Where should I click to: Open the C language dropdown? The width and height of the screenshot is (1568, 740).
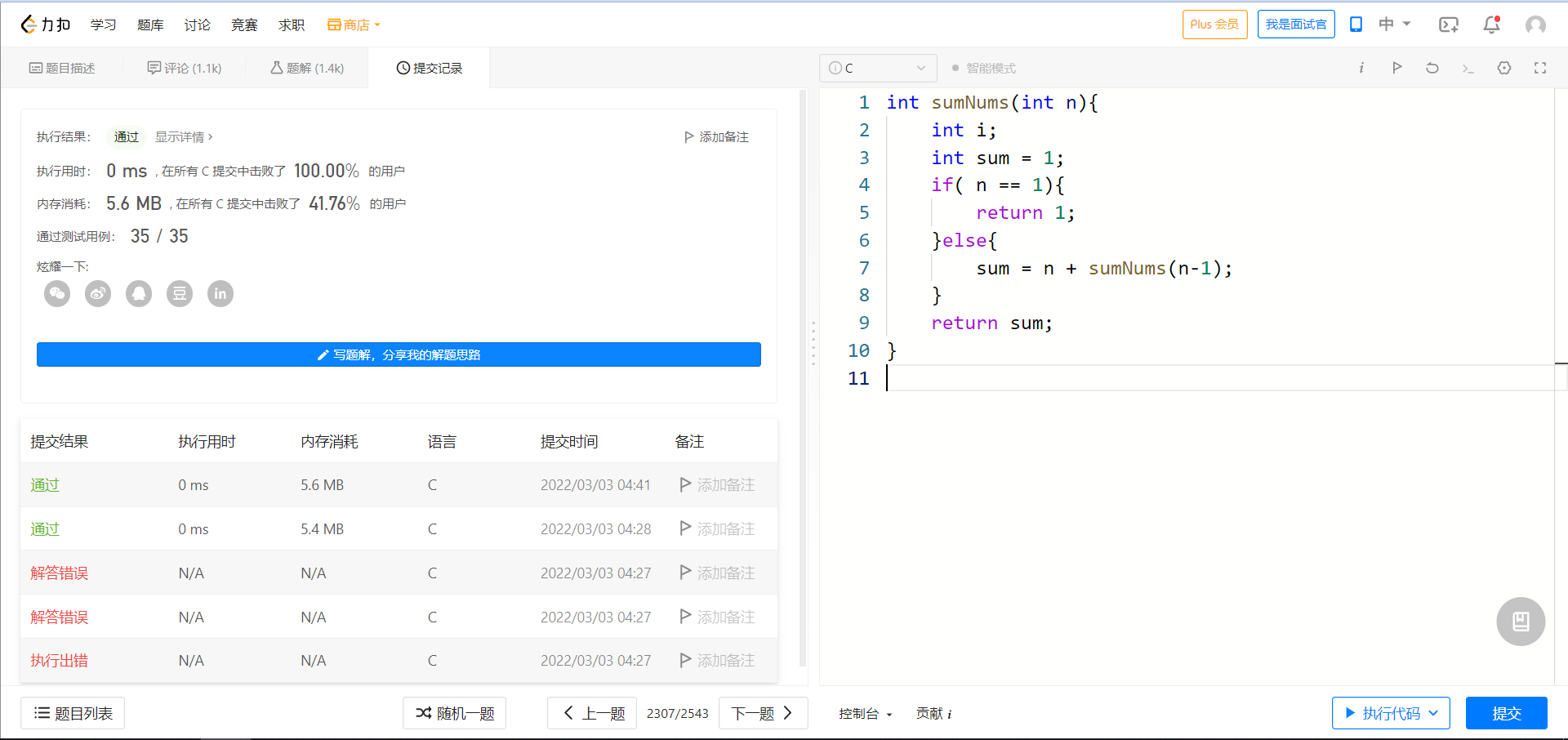pos(877,69)
